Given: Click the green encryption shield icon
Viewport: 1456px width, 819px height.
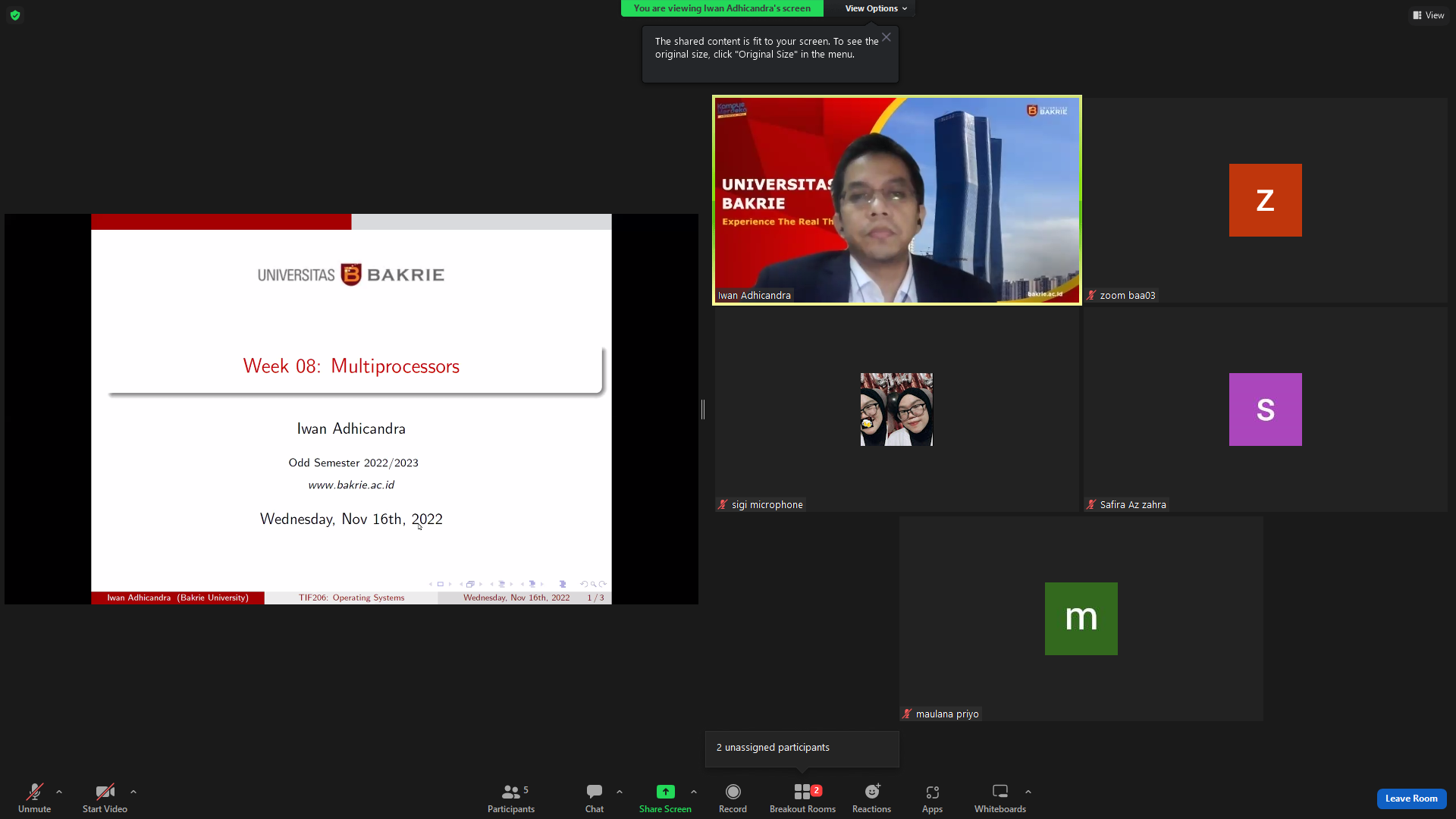Looking at the screenshot, I should tap(15, 15).
